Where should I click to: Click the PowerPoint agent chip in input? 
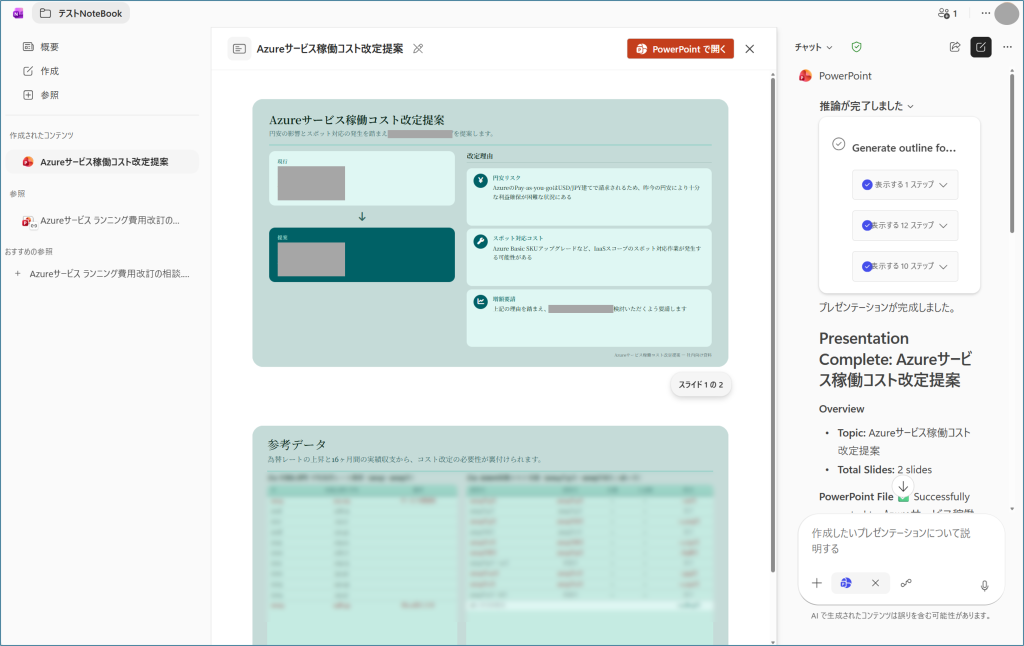pyautogui.click(x=846, y=583)
